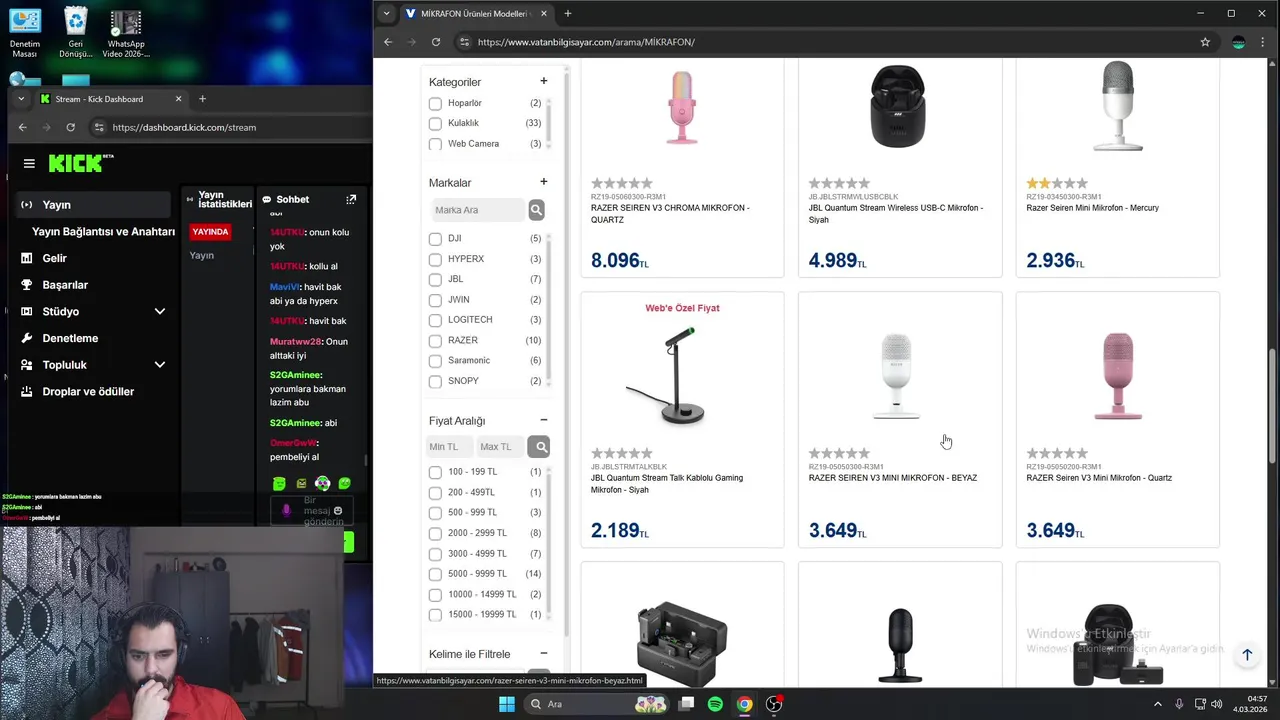Open the tab list dropdown in Kick window

click(21, 99)
